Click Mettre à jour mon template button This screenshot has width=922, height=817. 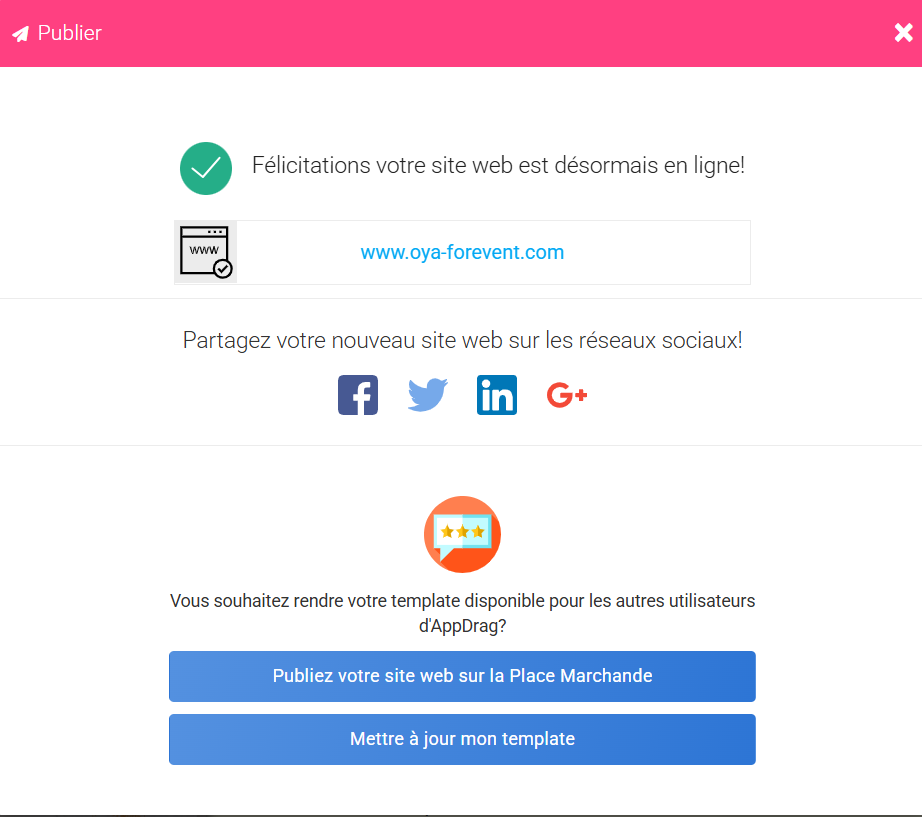tap(462, 739)
